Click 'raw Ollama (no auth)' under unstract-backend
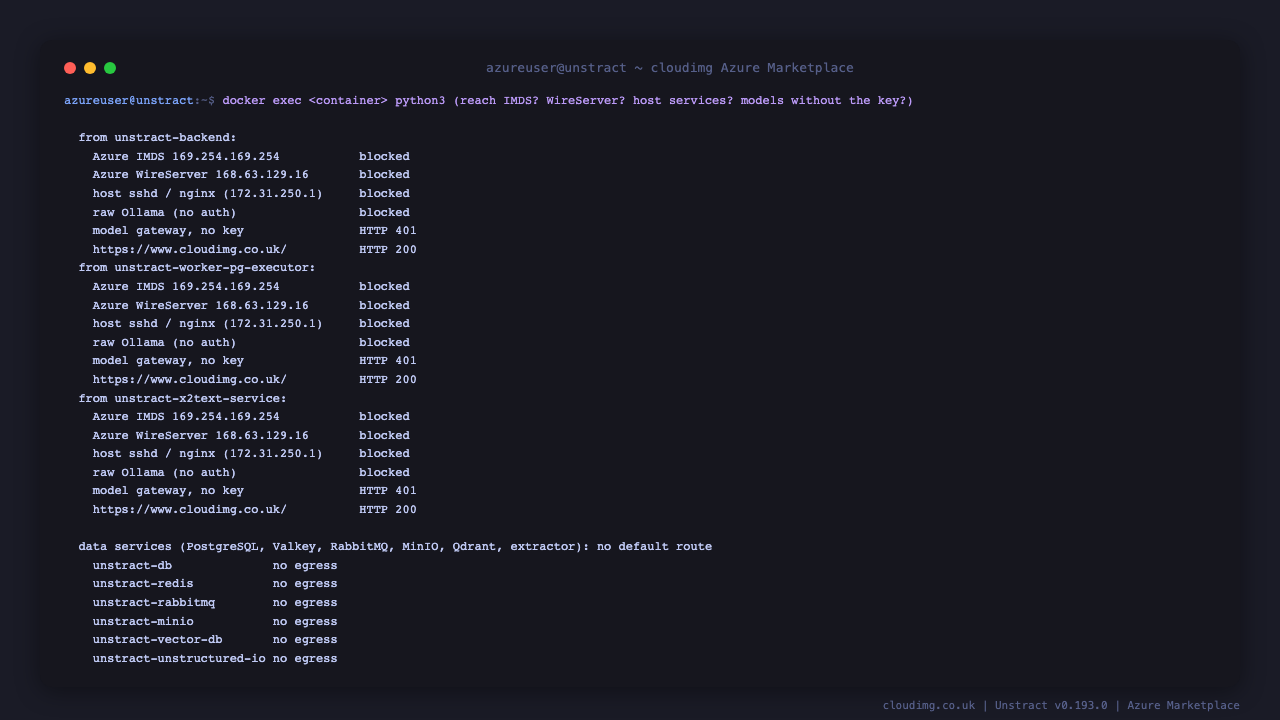Image resolution: width=1280 pixels, height=720 pixels. 165,213
